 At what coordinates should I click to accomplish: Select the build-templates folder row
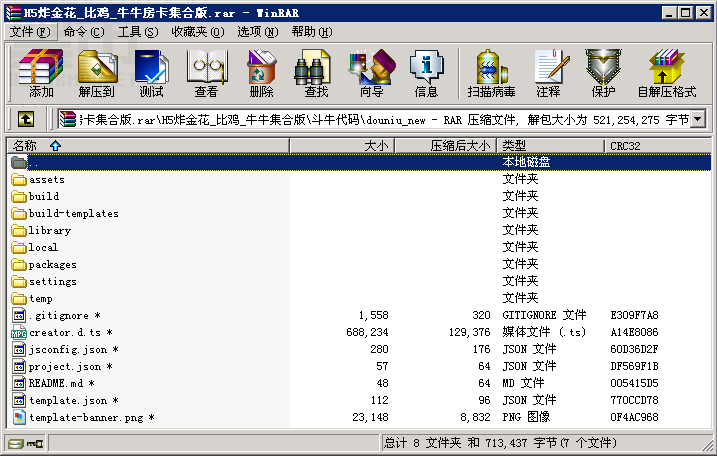[360, 213]
